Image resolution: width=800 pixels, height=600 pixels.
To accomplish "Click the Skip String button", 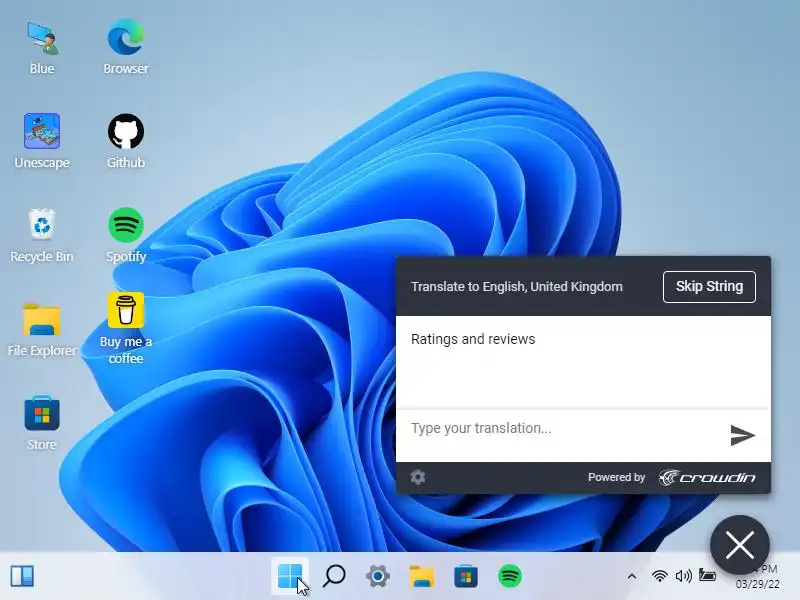I will [709, 287].
